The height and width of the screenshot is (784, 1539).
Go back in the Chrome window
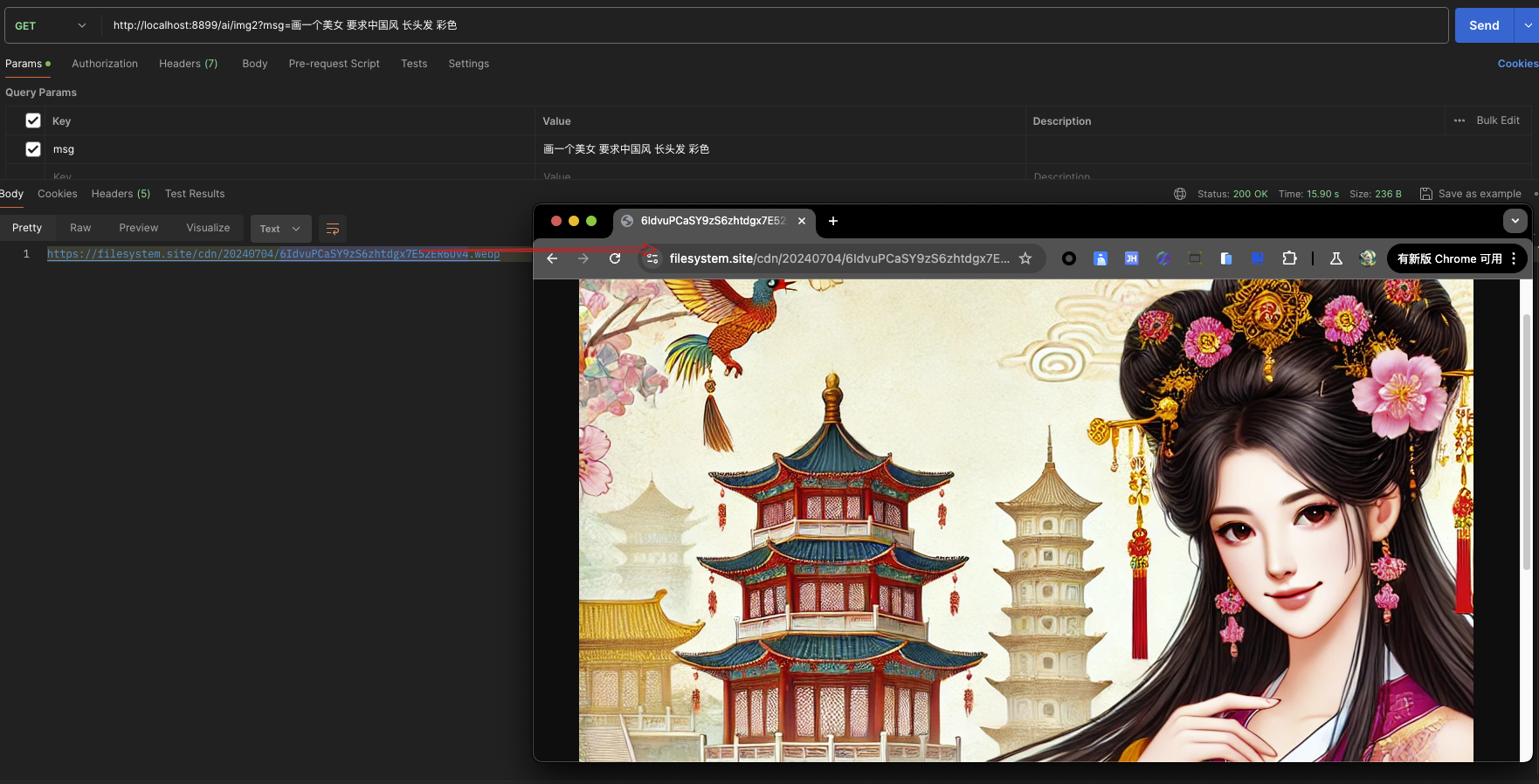pos(552,258)
